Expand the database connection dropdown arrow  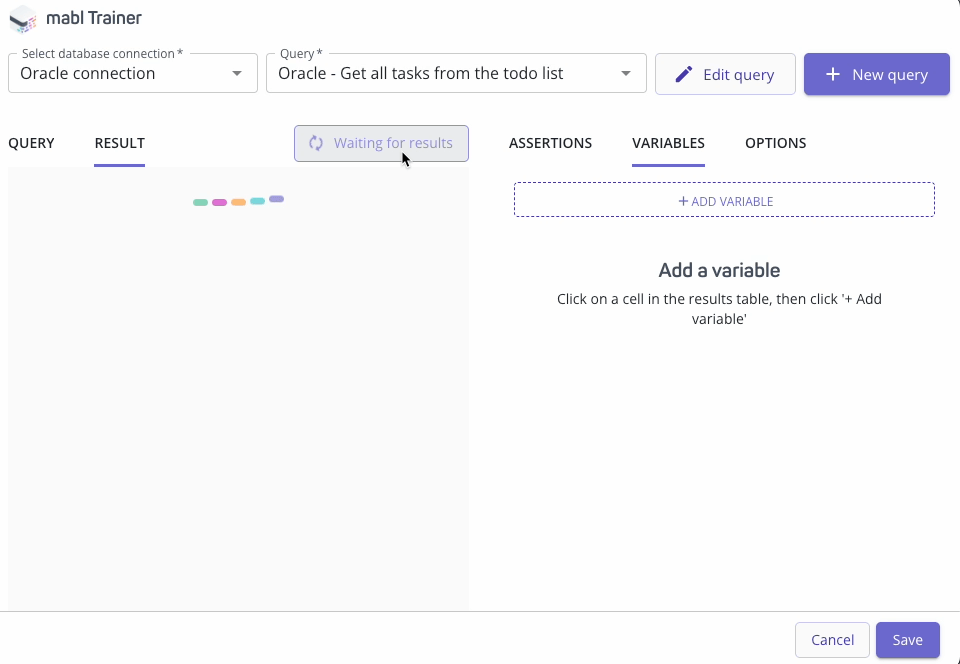pos(237,74)
